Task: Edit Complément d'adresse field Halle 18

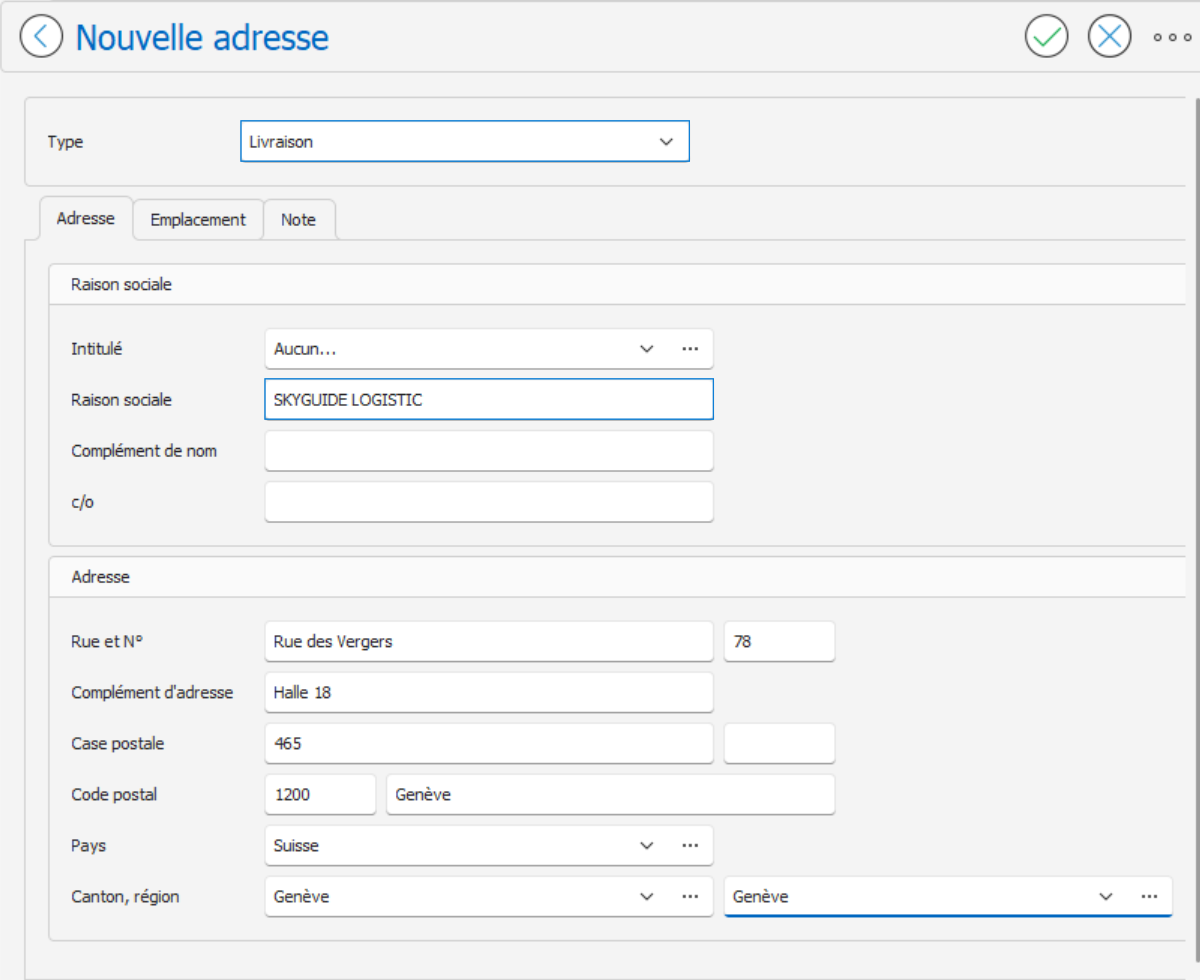Action: point(489,692)
